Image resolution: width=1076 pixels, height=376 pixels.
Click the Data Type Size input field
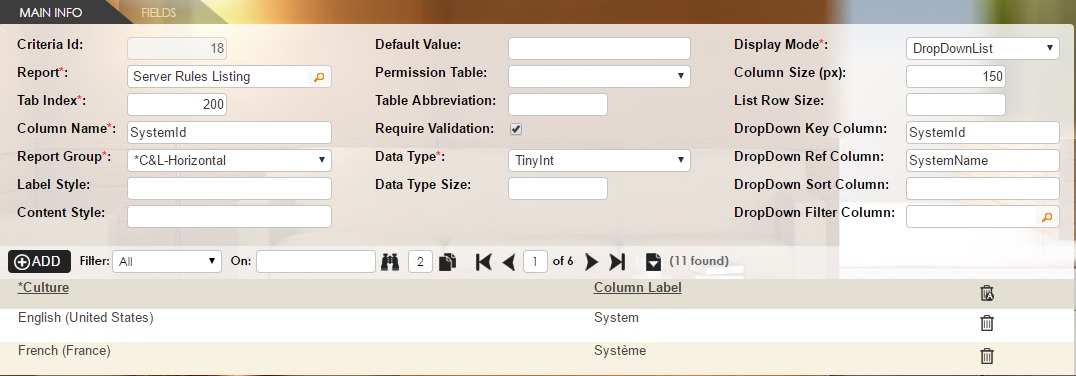558,189
